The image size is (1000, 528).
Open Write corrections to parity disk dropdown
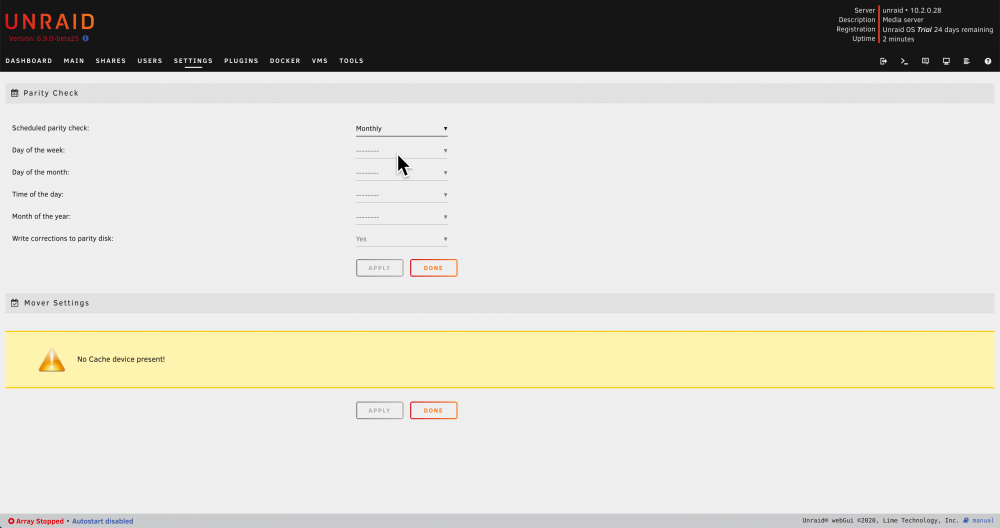(401, 239)
